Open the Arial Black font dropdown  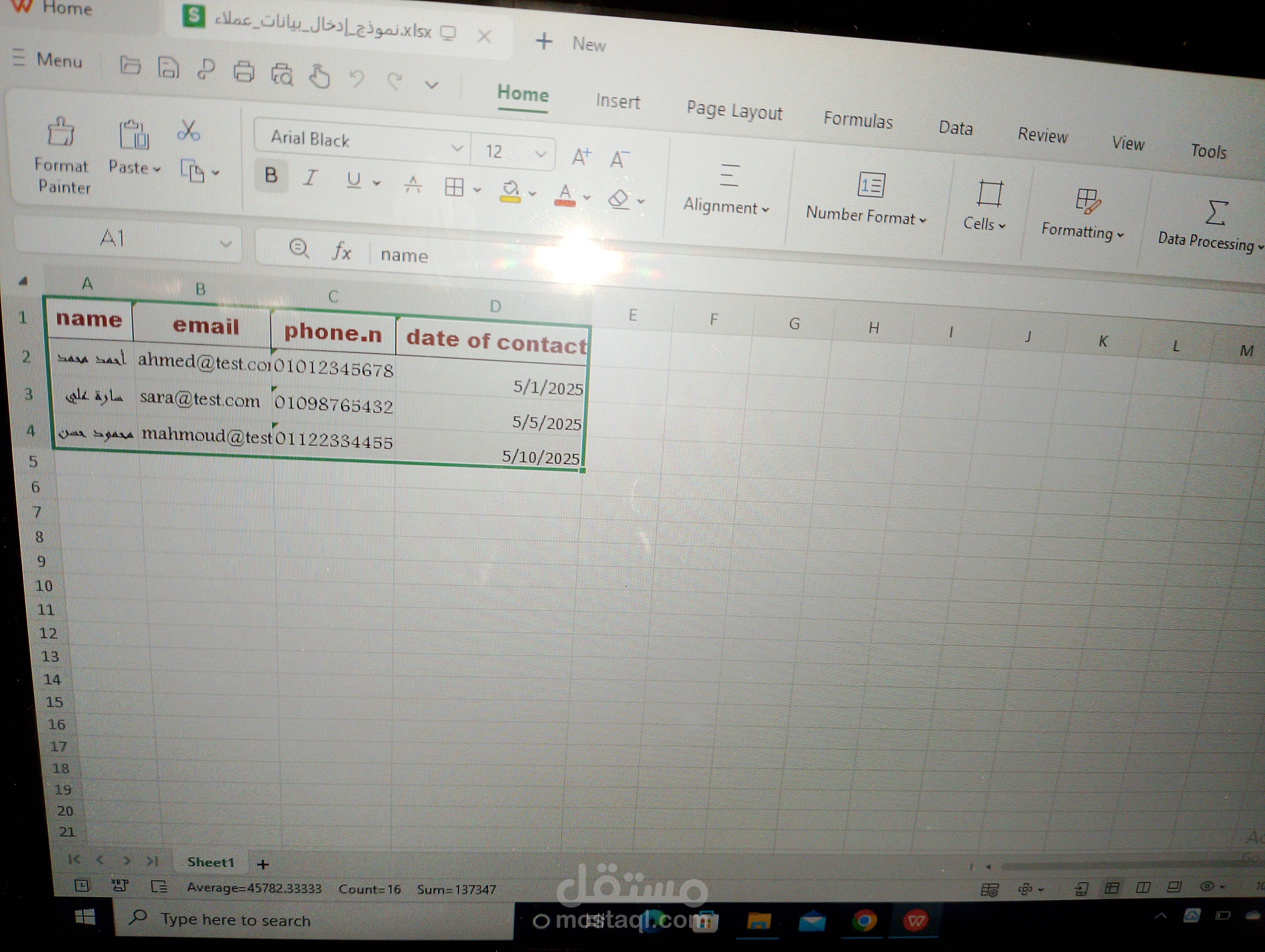tap(456, 148)
